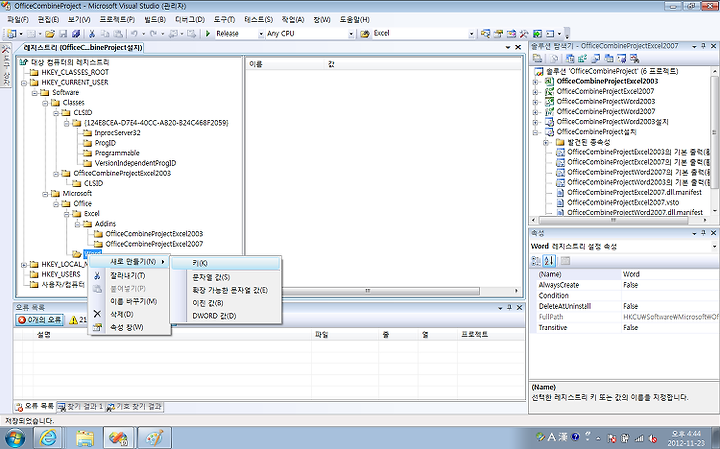This screenshot has width=720, height=449.
Task: Expand OfficeCombineProjectExcel2003 in Solution Explorer
Action: pyautogui.click(x=535, y=81)
